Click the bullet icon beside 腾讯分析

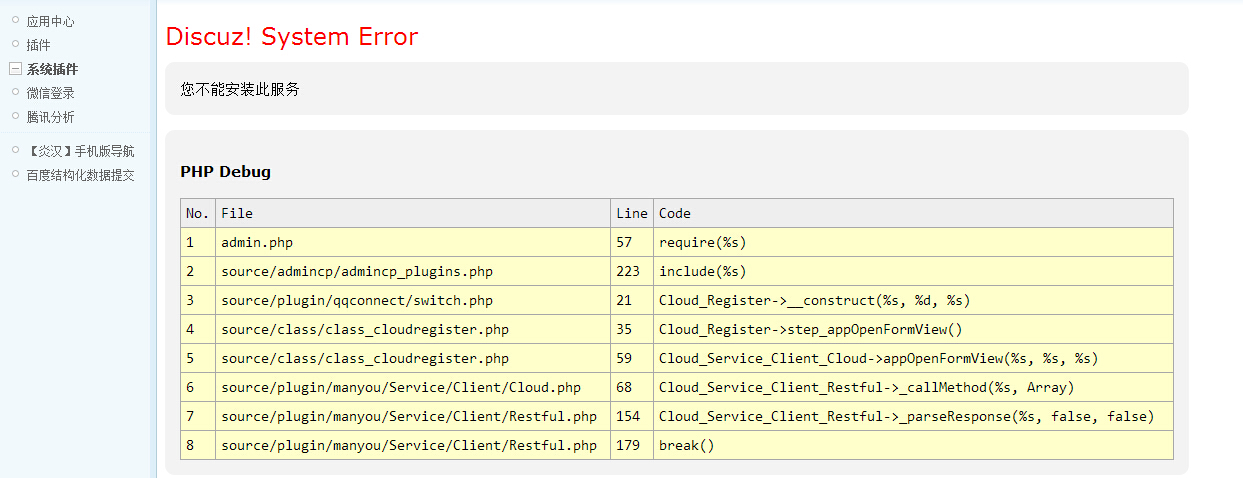pyautogui.click(x=15, y=116)
